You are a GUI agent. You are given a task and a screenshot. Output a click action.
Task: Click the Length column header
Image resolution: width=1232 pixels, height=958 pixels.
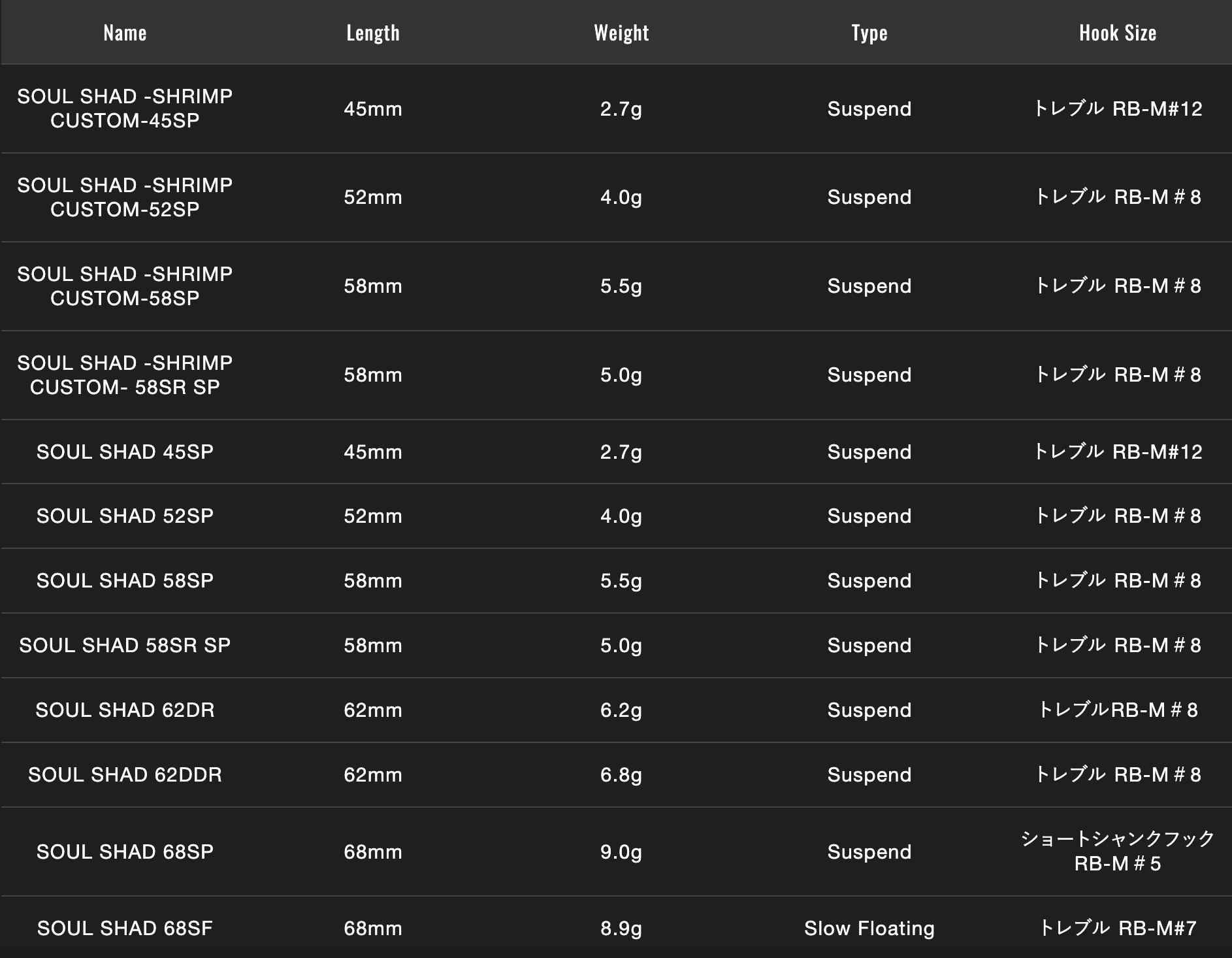coord(372,33)
